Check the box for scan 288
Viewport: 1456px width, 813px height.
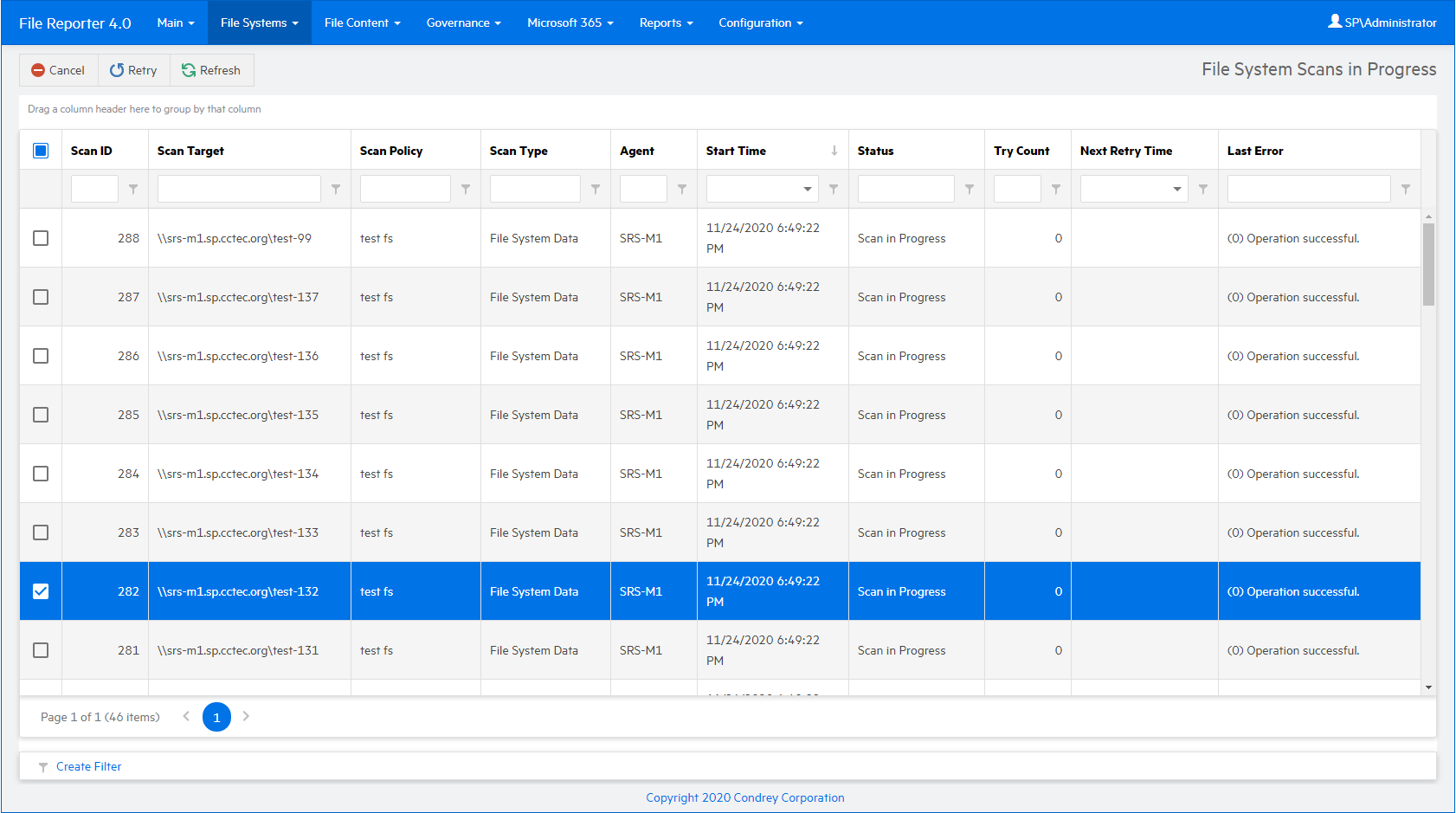coord(41,238)
